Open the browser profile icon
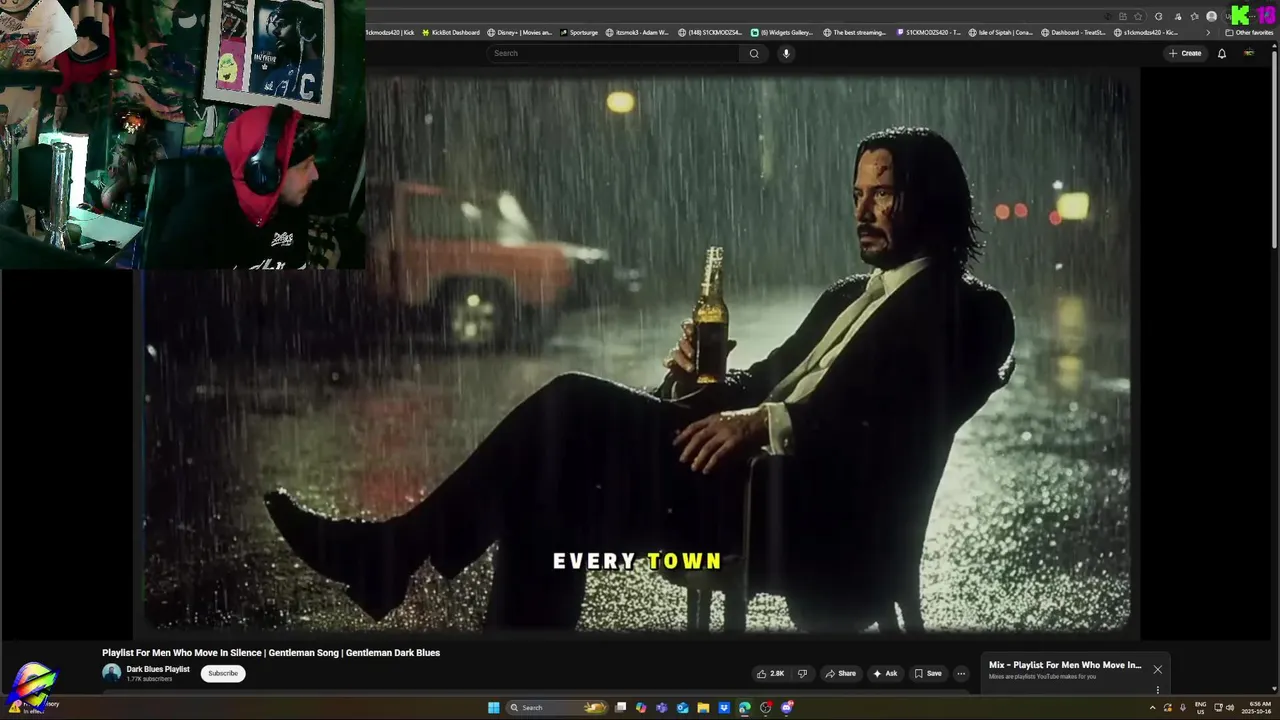 coord(1211,16)
